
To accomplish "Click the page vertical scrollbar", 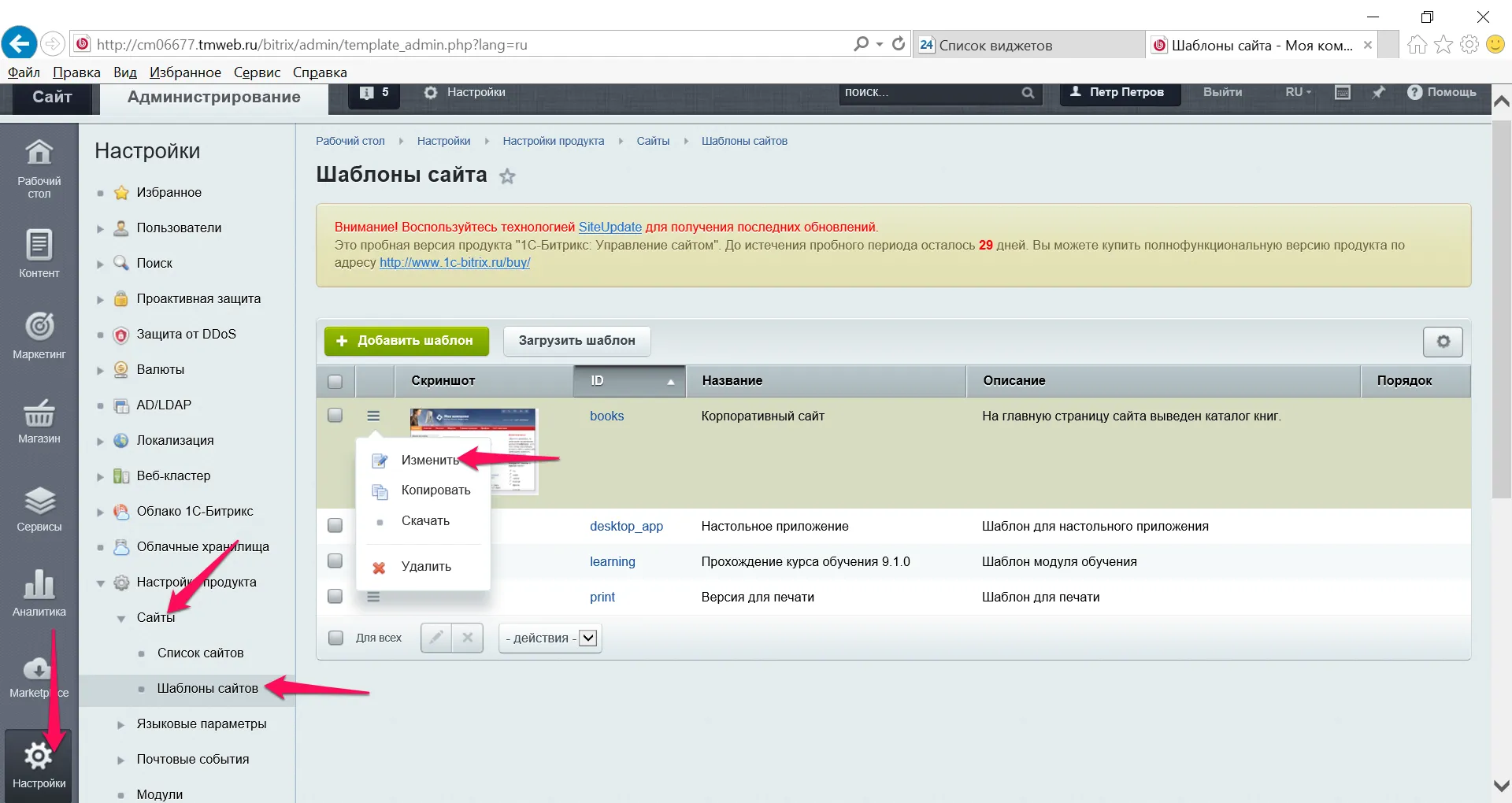I will (1501, 315).
